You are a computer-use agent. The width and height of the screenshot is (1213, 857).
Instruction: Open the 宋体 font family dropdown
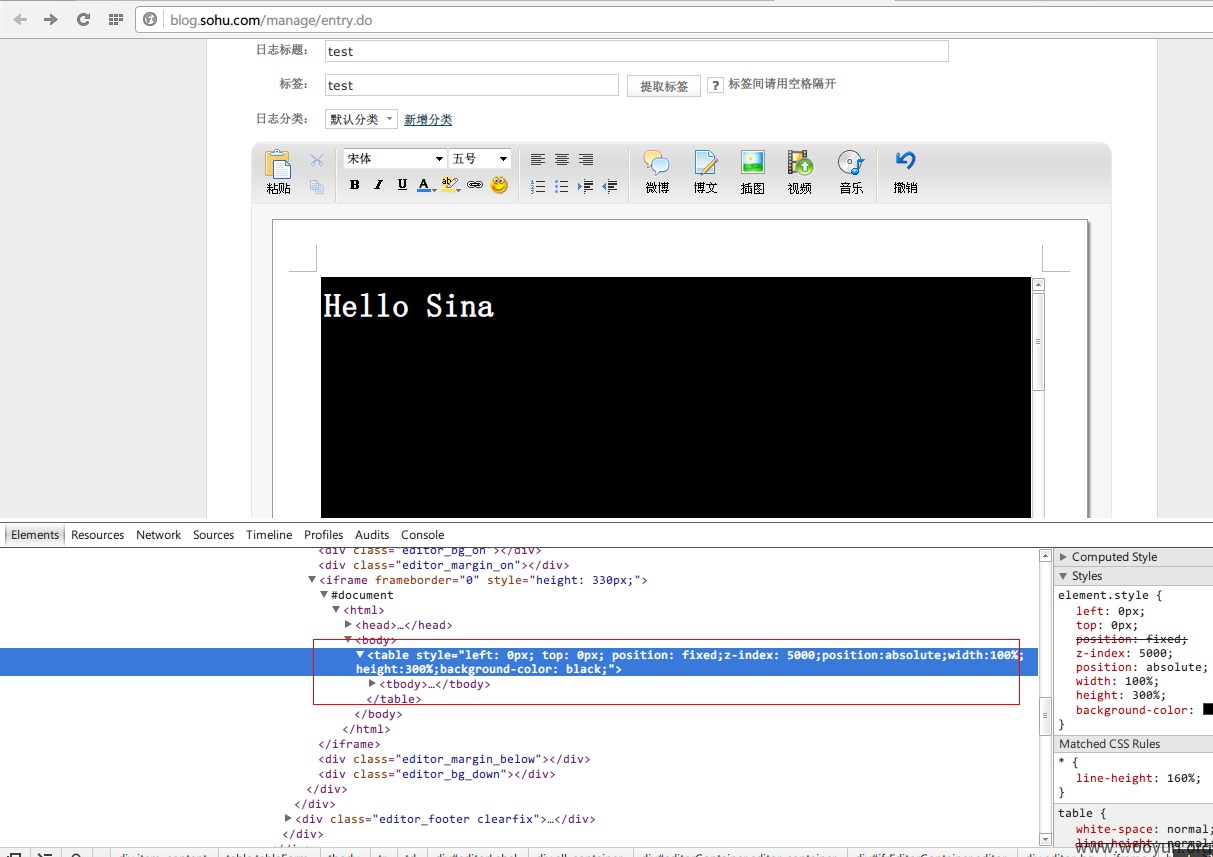point(394,159)
